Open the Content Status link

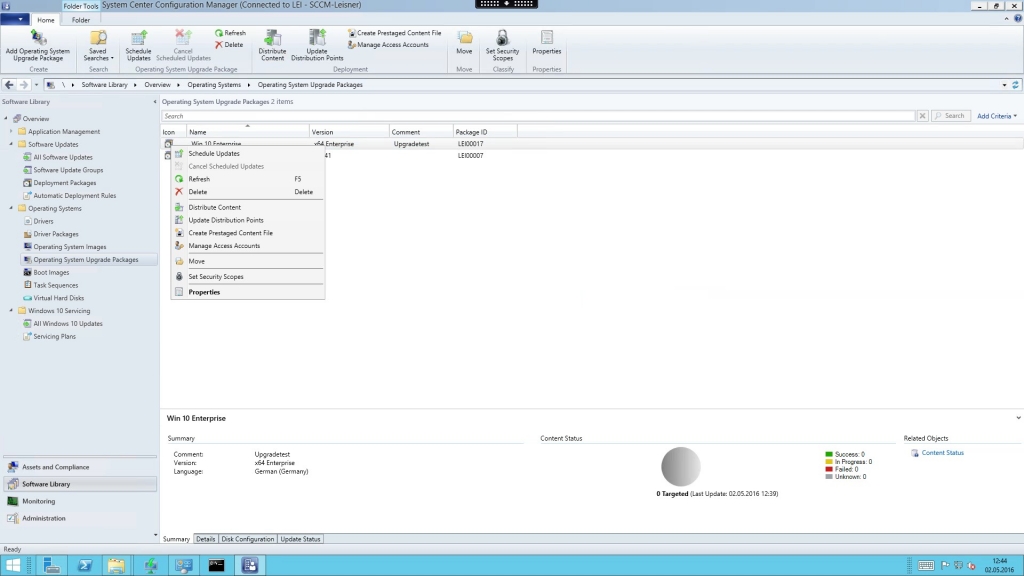(x=942, y=453)
